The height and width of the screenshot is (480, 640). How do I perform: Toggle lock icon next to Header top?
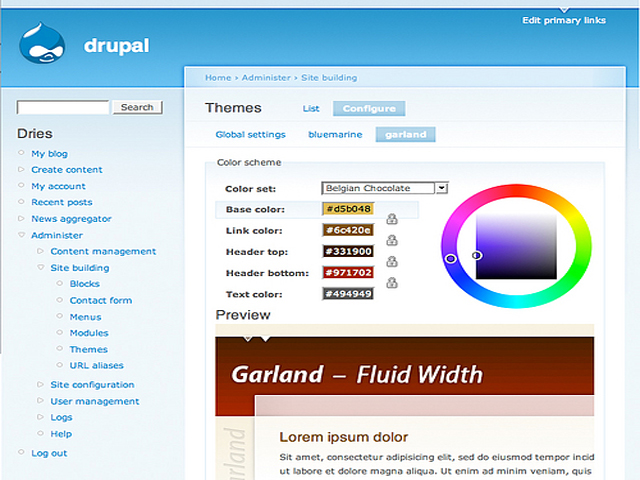point(392,261)
